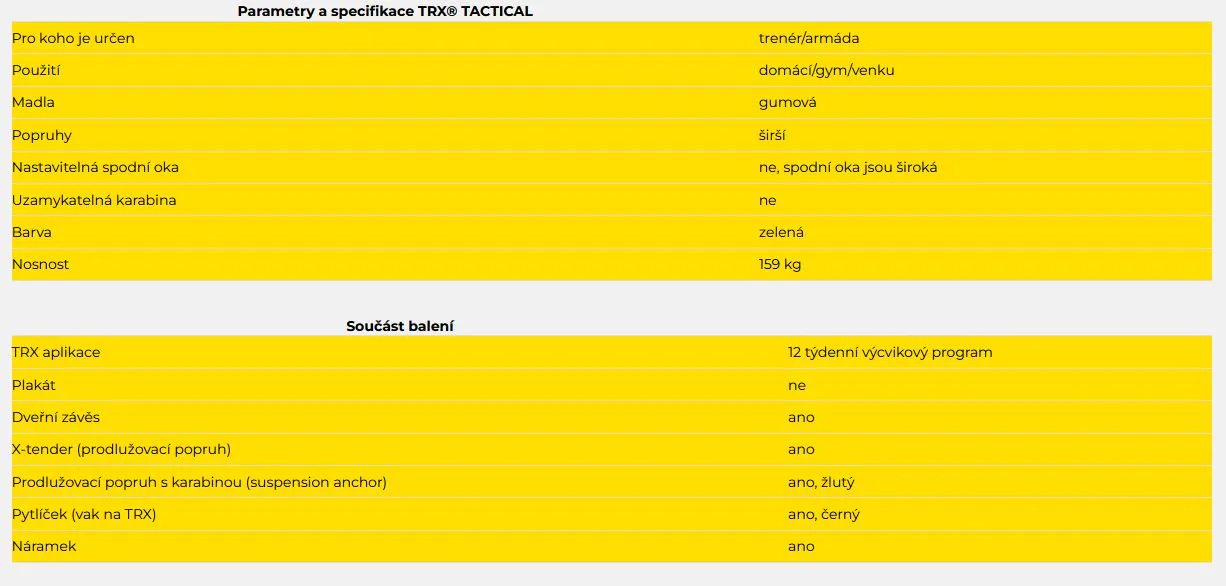Select the 'Náramek' row label

pos(44,546)
